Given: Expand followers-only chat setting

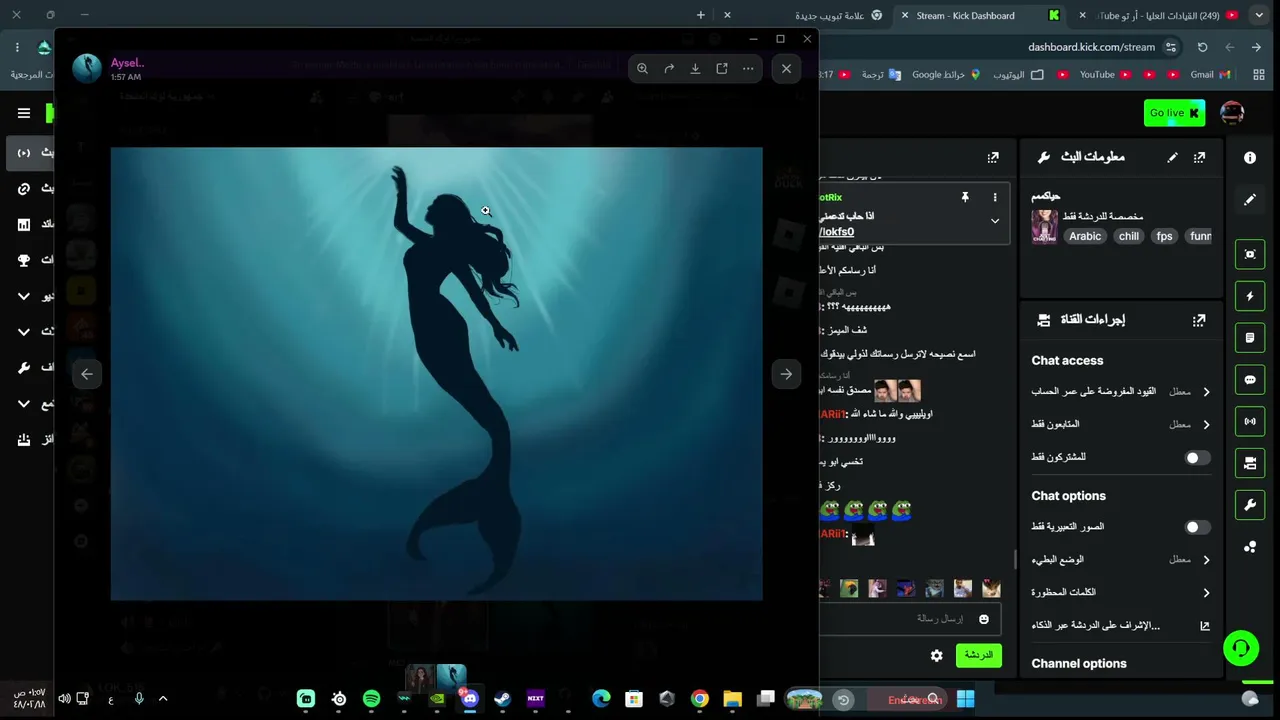Looking at the screenshot, I should 1121,425.
